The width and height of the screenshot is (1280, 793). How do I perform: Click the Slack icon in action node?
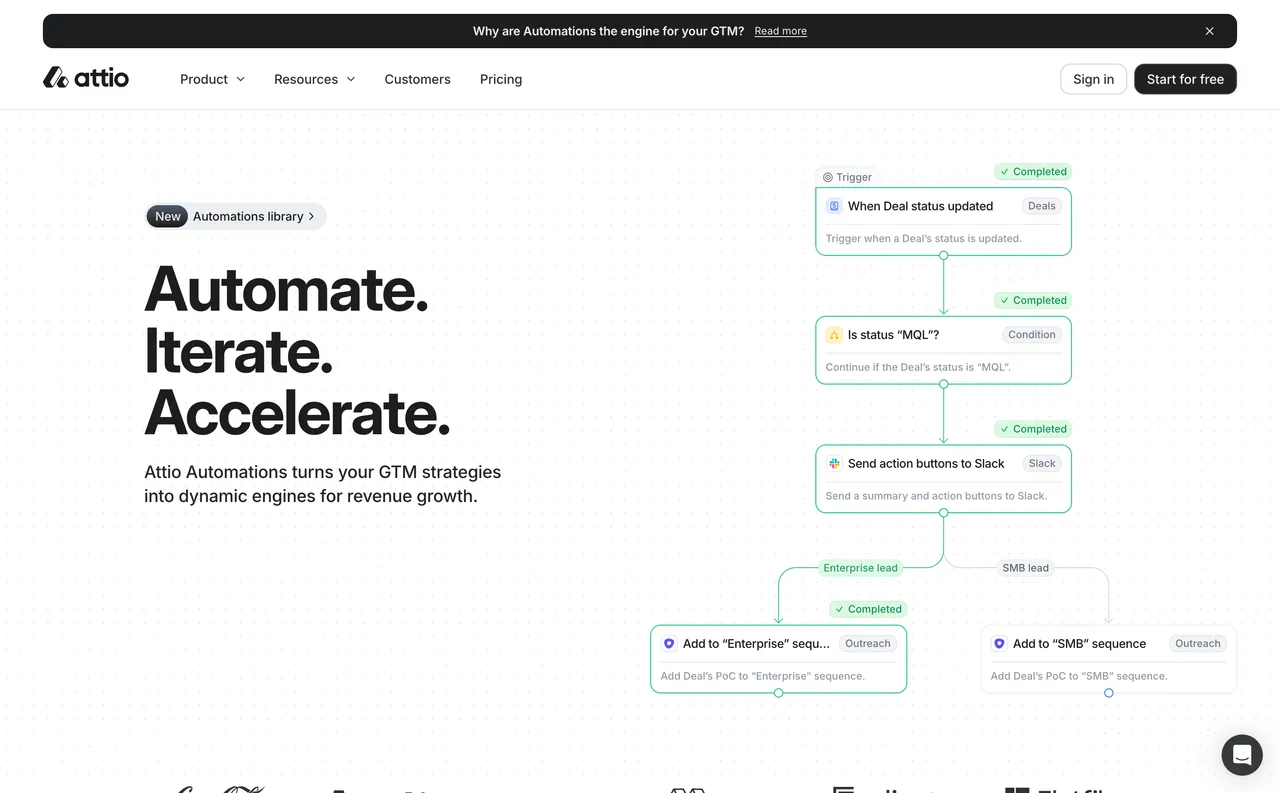click(833, 463)
